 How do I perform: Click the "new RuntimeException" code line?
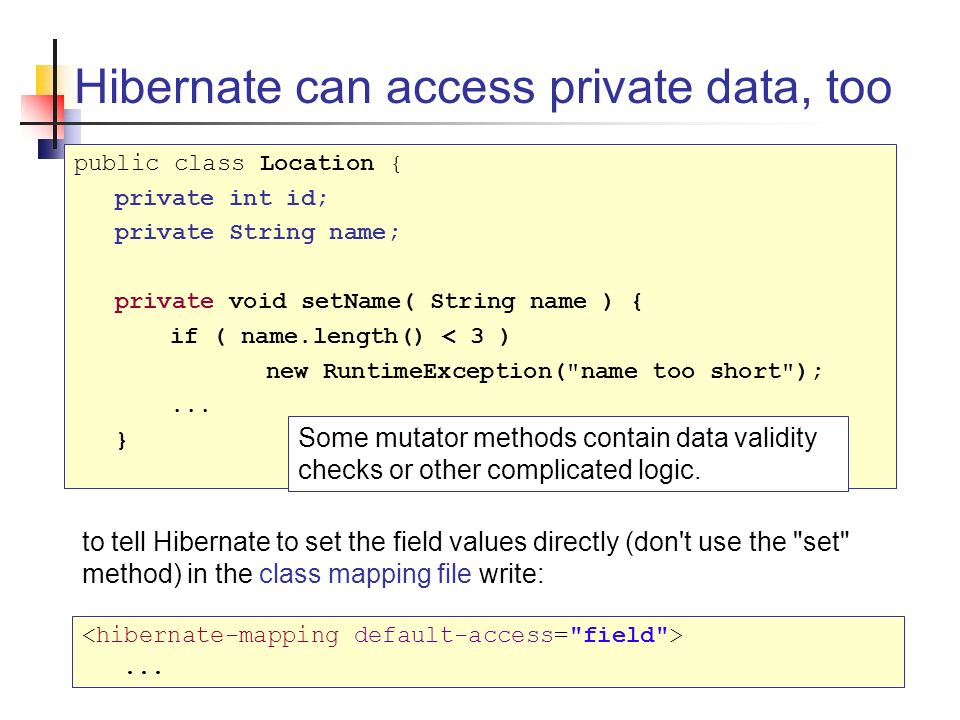coord(544,372)
